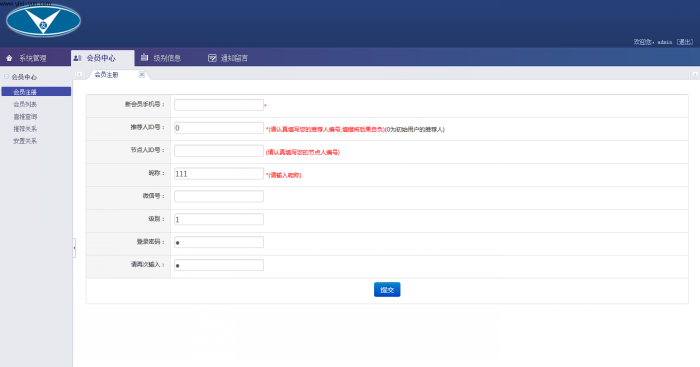Focus the 微信号 input field
This screenshot has height=367, width=700.
[x=219, y=196]
